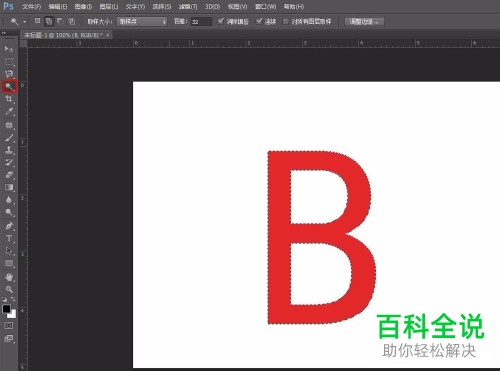Click the ruler origin corner box
Viewport: 500px width, 371px height.
[23, 43]
